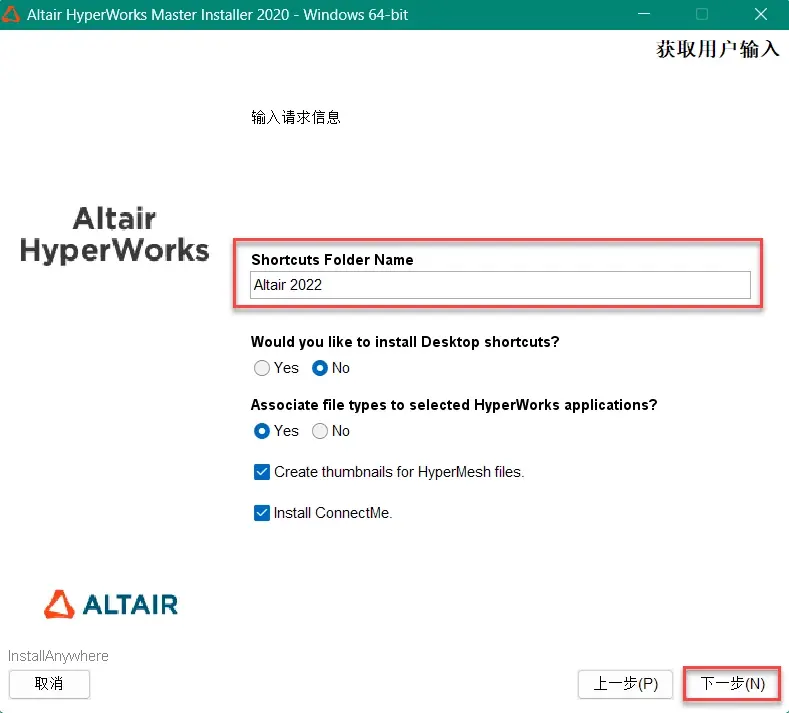The image size is (789, 713).
Task: Click the installer title bar text
Action: tap(217, 15)
